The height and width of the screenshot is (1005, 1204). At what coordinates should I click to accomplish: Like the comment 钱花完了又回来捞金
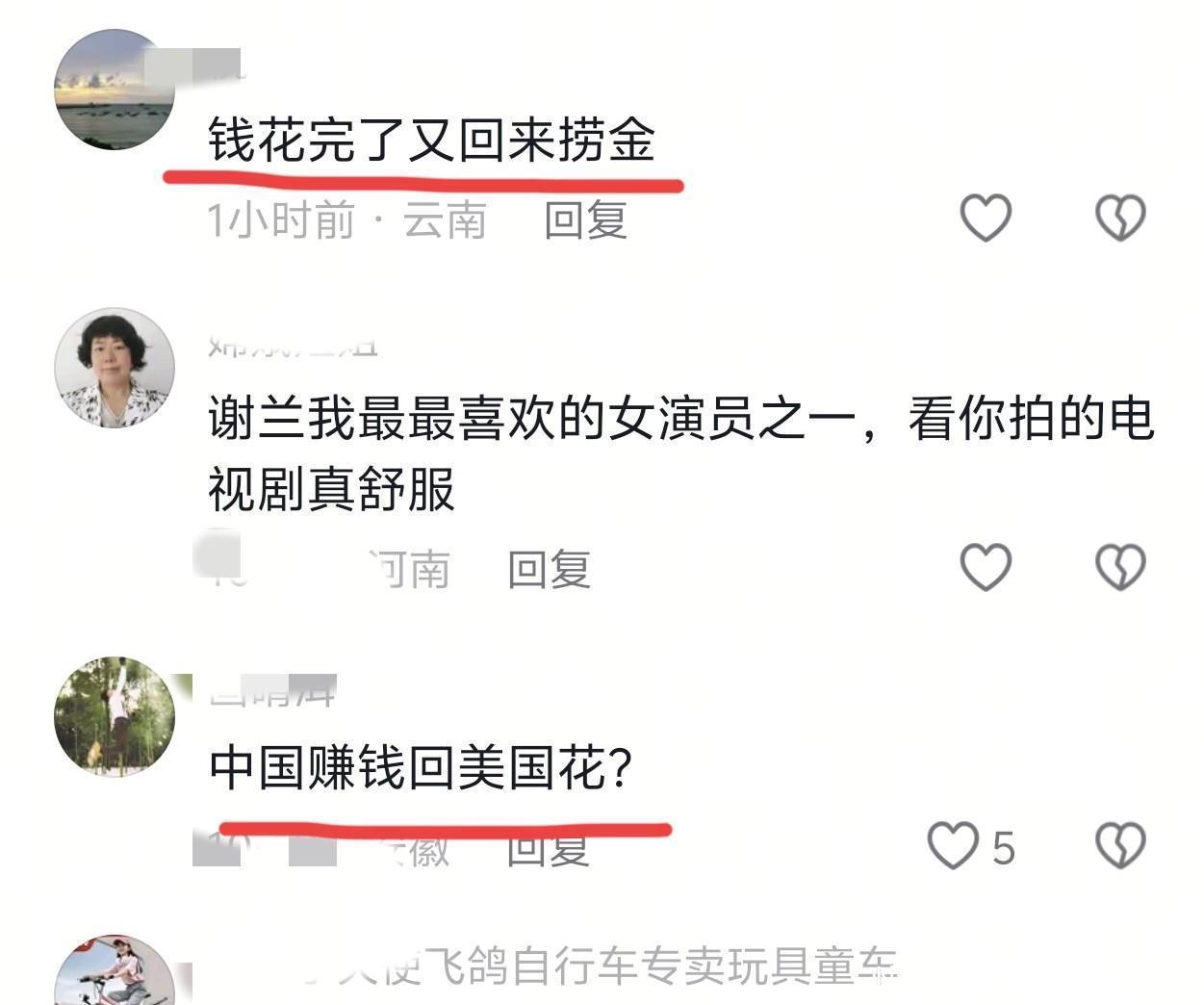coord(986,218)
